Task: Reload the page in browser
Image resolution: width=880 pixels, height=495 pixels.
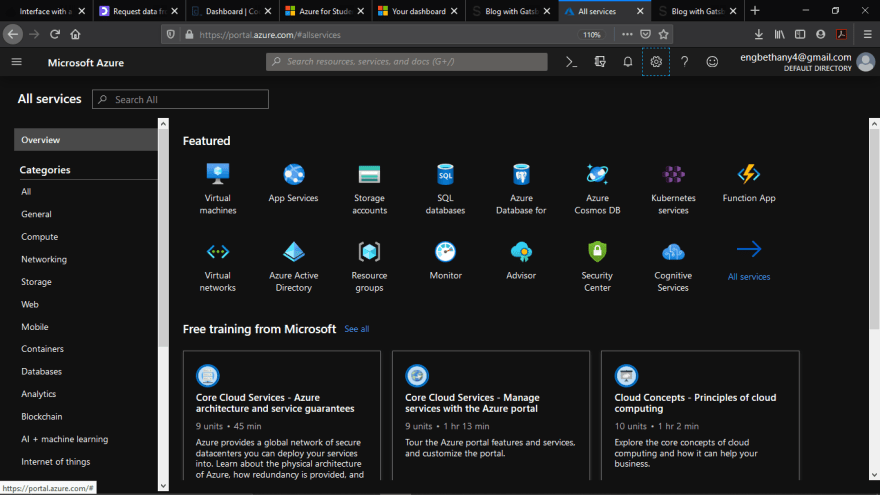Action: (x=54, y=34)
